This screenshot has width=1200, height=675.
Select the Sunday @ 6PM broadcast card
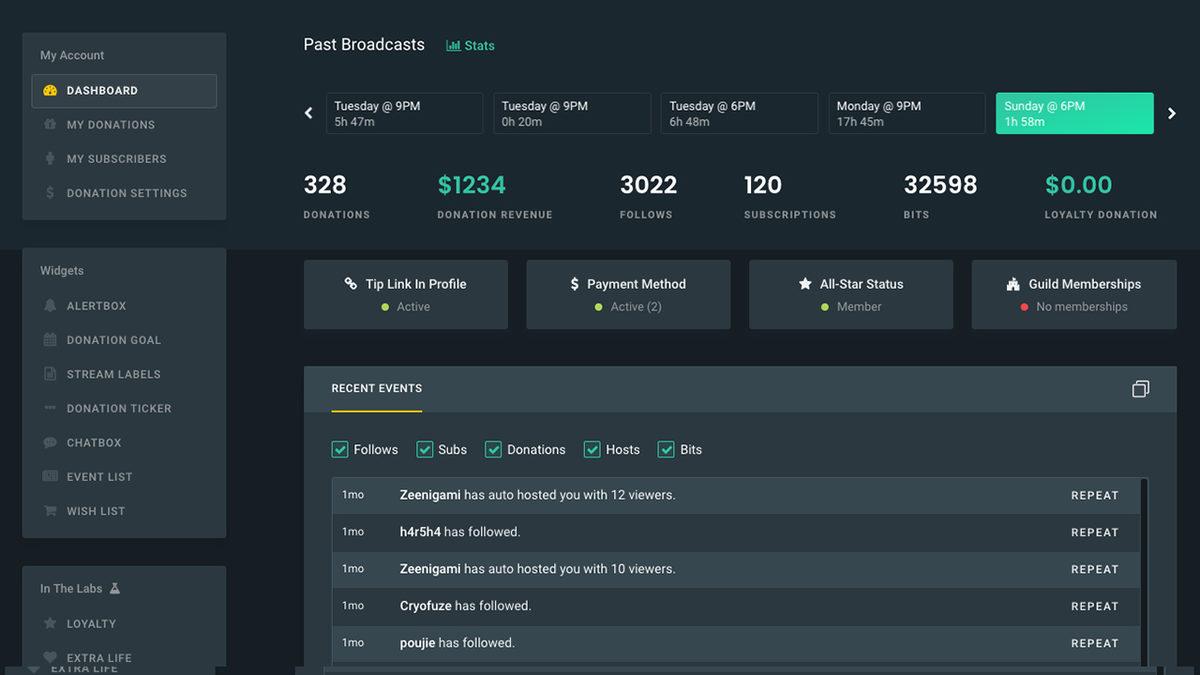coord(1074,113)
